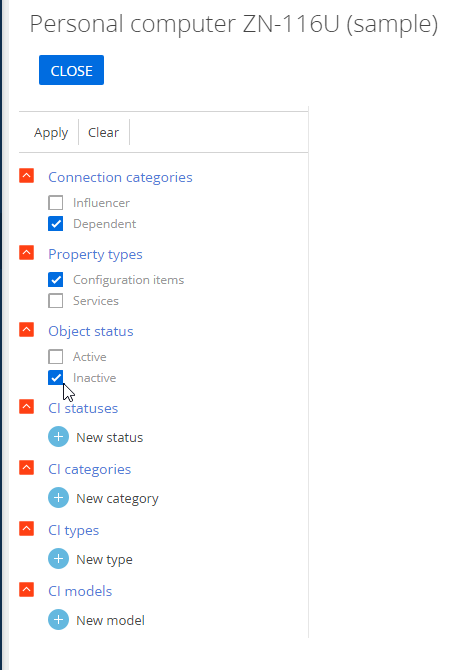Click the plus icon for New model
474x670 pixels.
coord(59,620)
